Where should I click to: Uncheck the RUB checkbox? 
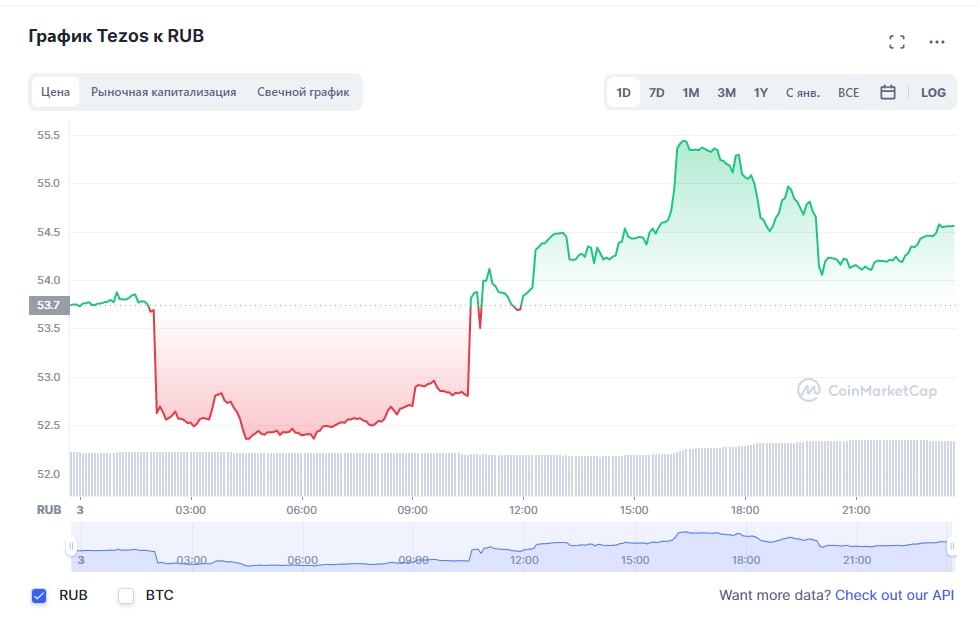40,596
